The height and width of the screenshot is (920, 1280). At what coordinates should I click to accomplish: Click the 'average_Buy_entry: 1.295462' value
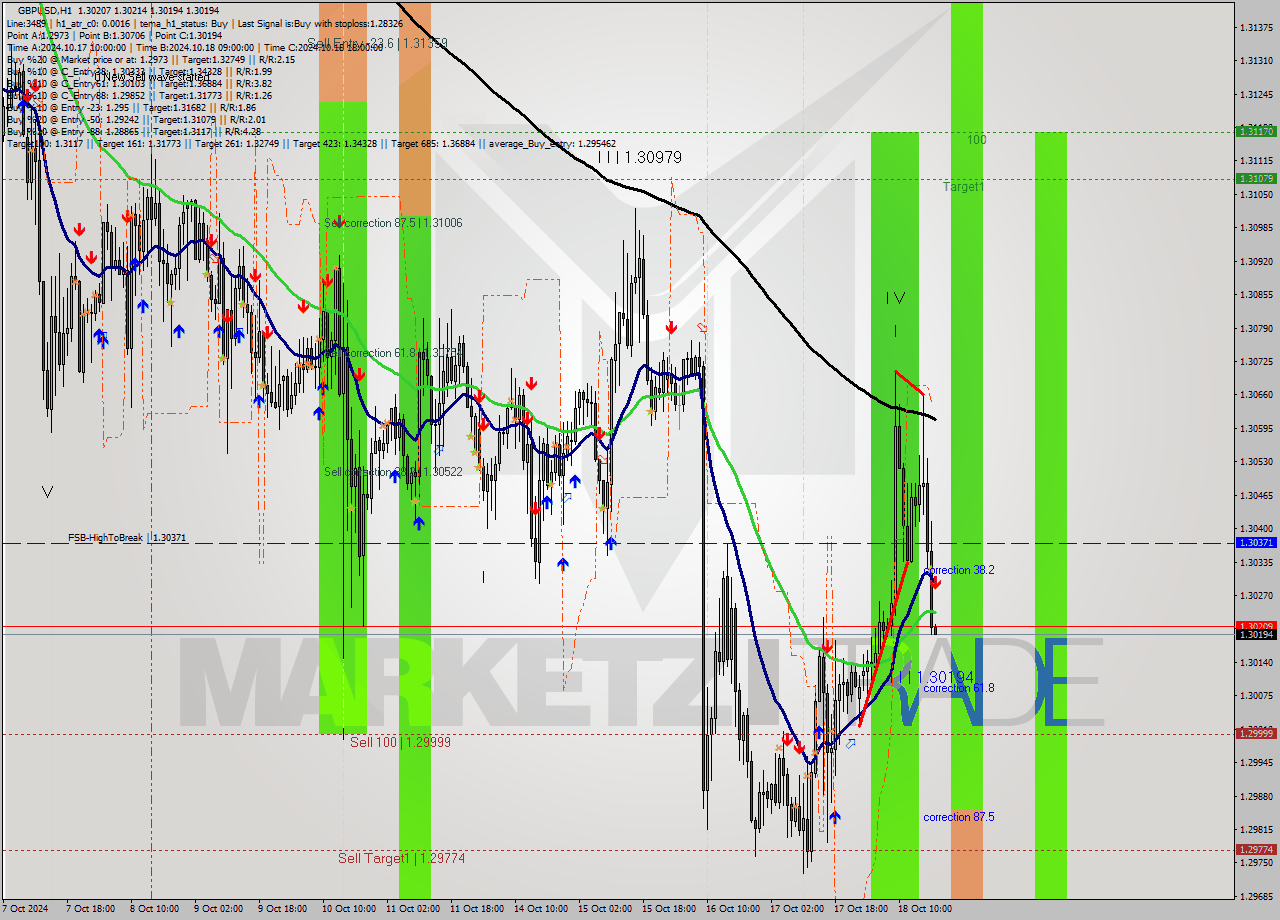pyautogui.click(x=551, y=144)
